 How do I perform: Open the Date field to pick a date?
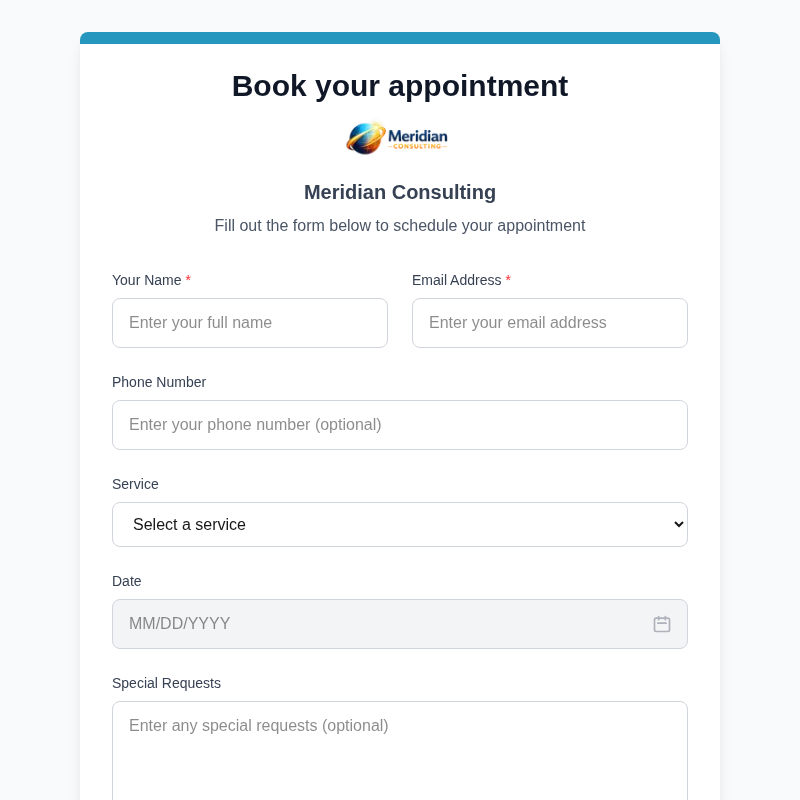380,624
